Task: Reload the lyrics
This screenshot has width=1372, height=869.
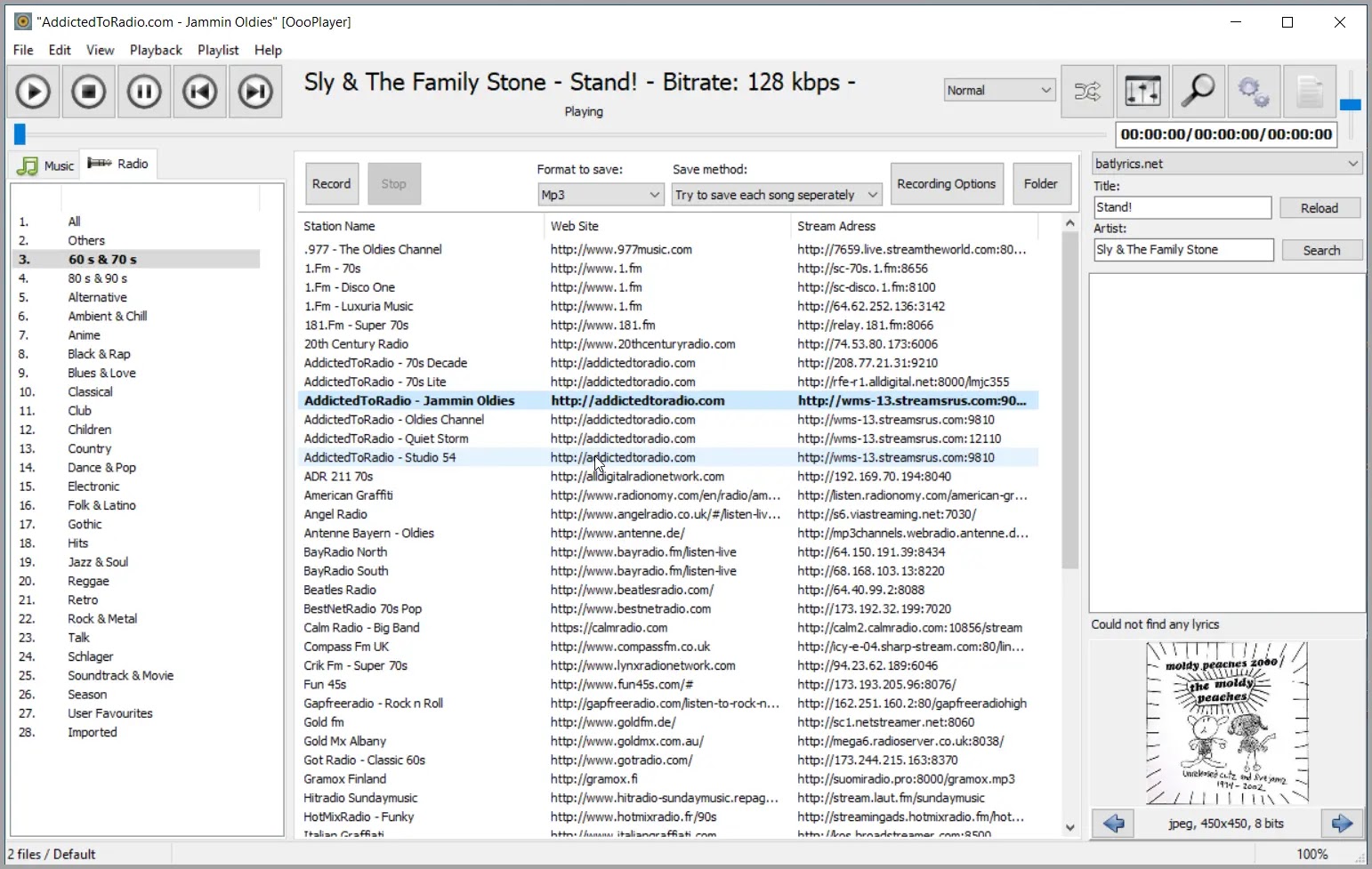Action: click(1320, 208)
